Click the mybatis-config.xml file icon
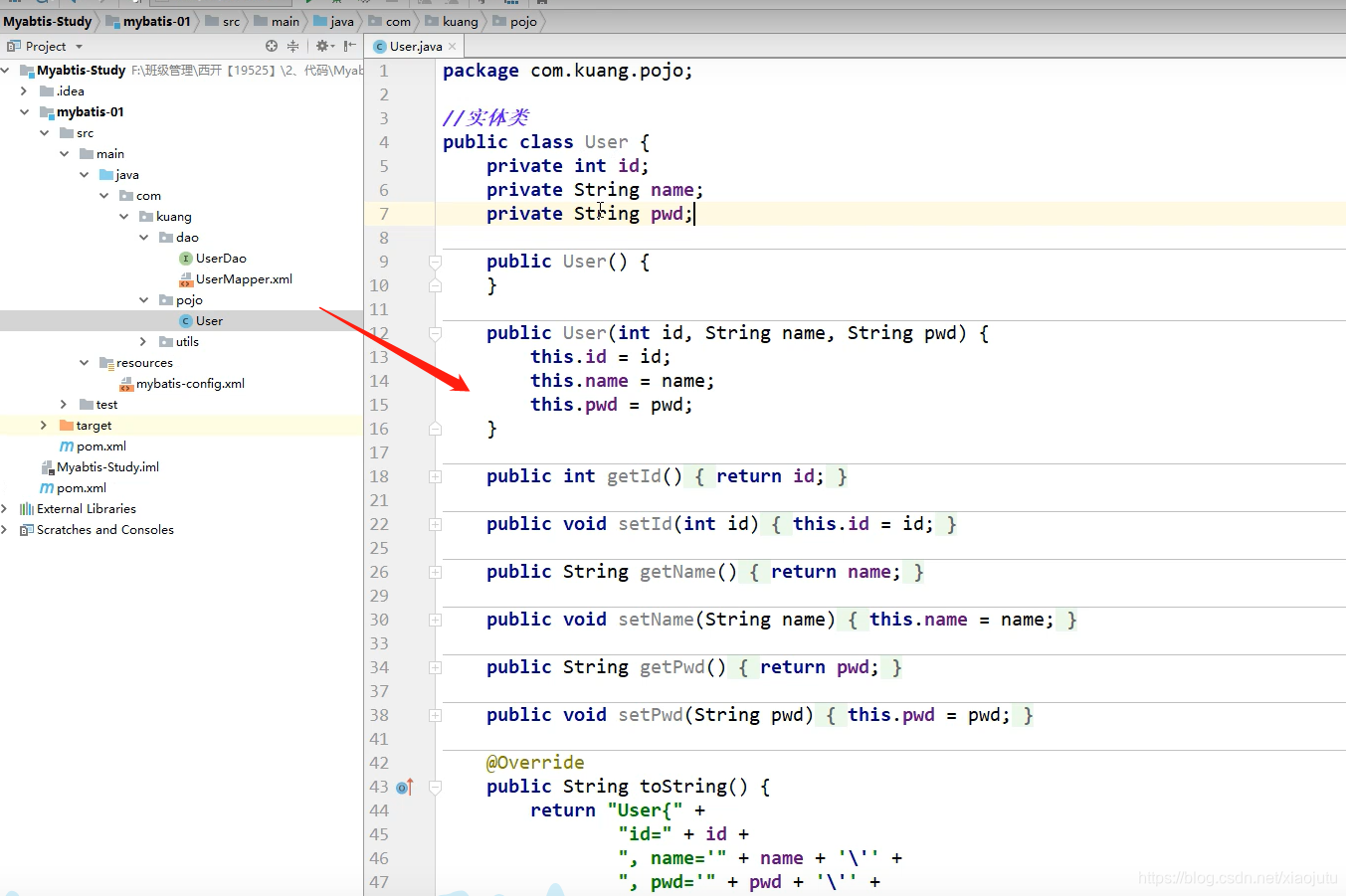1346x896 pixels. 126,384
